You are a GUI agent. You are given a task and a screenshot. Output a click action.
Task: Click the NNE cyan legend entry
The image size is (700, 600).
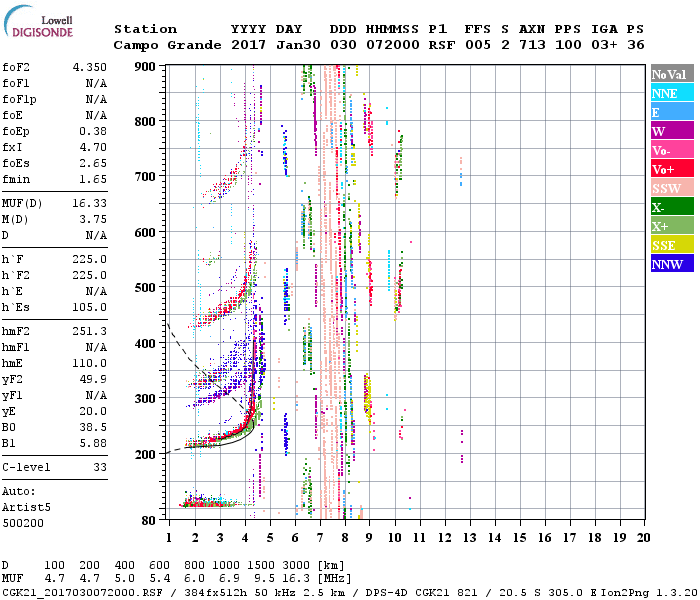tap(671, 93)
